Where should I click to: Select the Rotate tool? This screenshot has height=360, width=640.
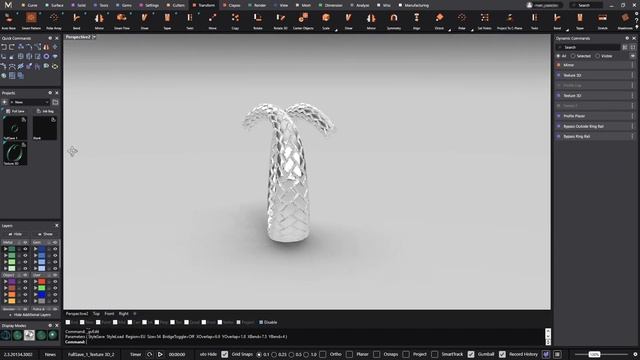click(258, 21)
